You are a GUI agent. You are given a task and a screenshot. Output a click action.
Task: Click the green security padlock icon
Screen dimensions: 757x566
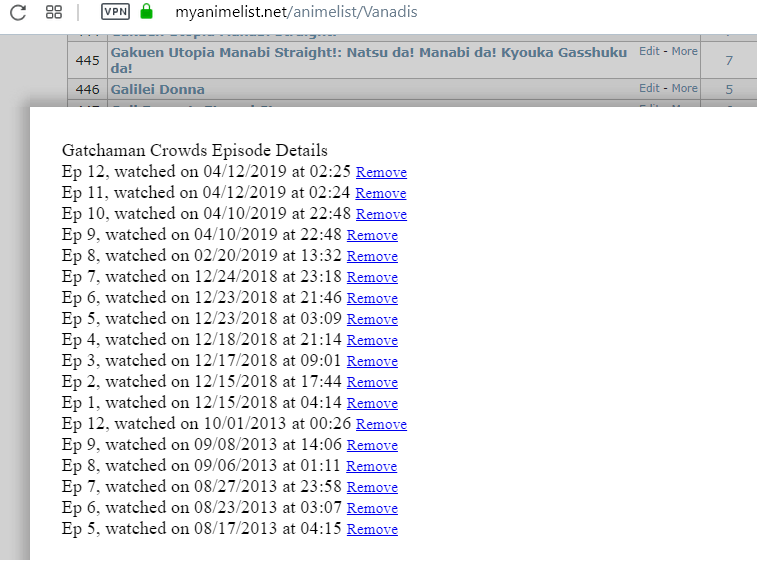pyautogui.click(x=147, y=12)
